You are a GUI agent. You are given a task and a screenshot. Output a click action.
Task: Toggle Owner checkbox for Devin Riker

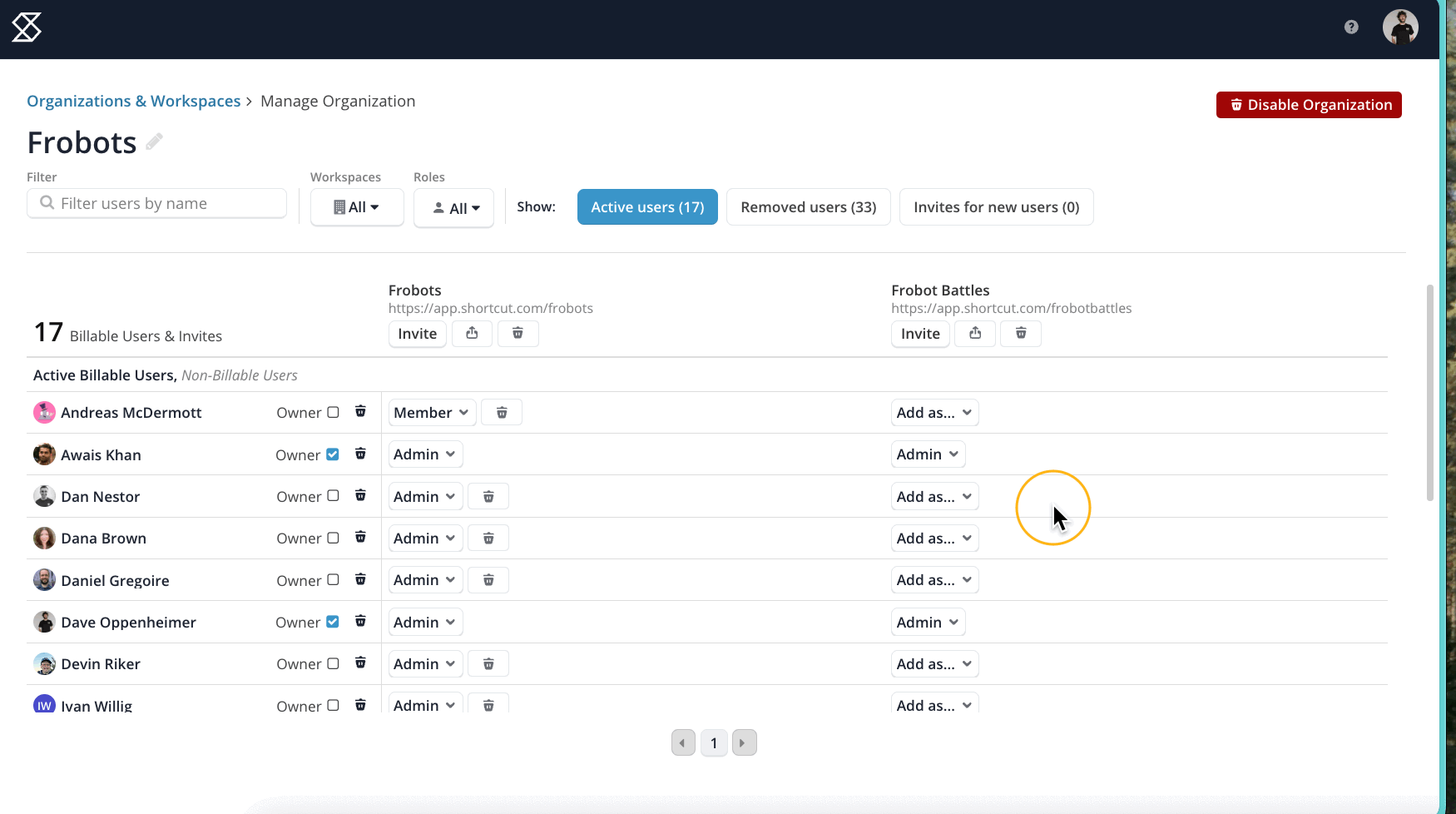click(x=333, y=663)
